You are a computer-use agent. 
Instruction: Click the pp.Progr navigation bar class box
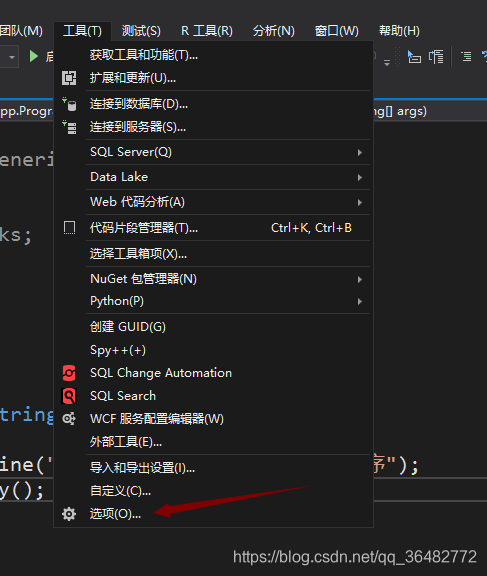pyautogui.click(x=26, y=111)
